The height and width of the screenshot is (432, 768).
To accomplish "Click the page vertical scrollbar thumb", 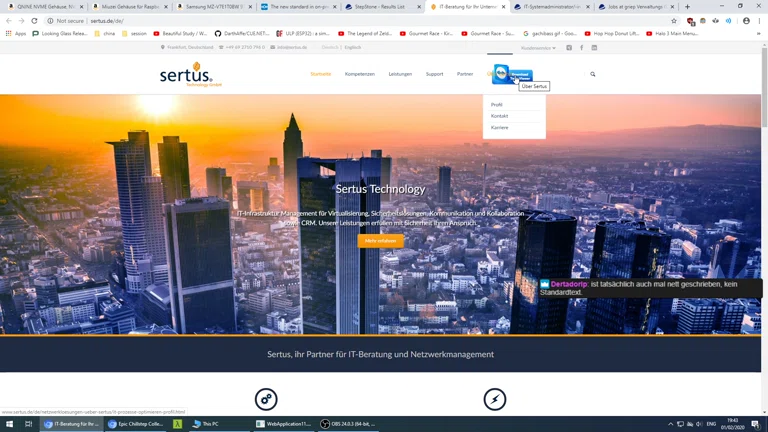I will (x=764, y=88).
